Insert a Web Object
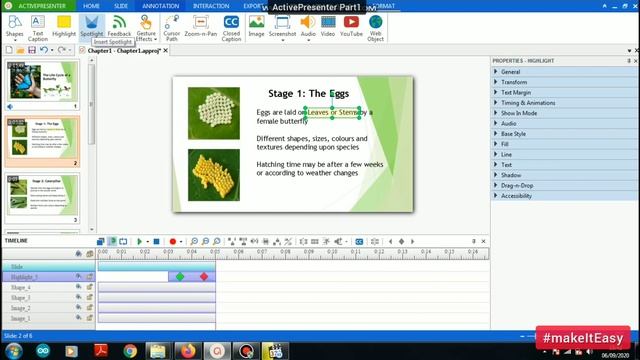The width and height of the screenshot is (640, 360). 376,28
